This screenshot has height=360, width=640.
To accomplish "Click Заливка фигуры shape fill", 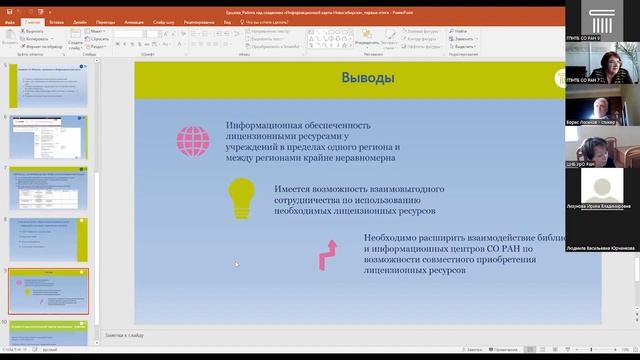I will click(x=420, y=31).
